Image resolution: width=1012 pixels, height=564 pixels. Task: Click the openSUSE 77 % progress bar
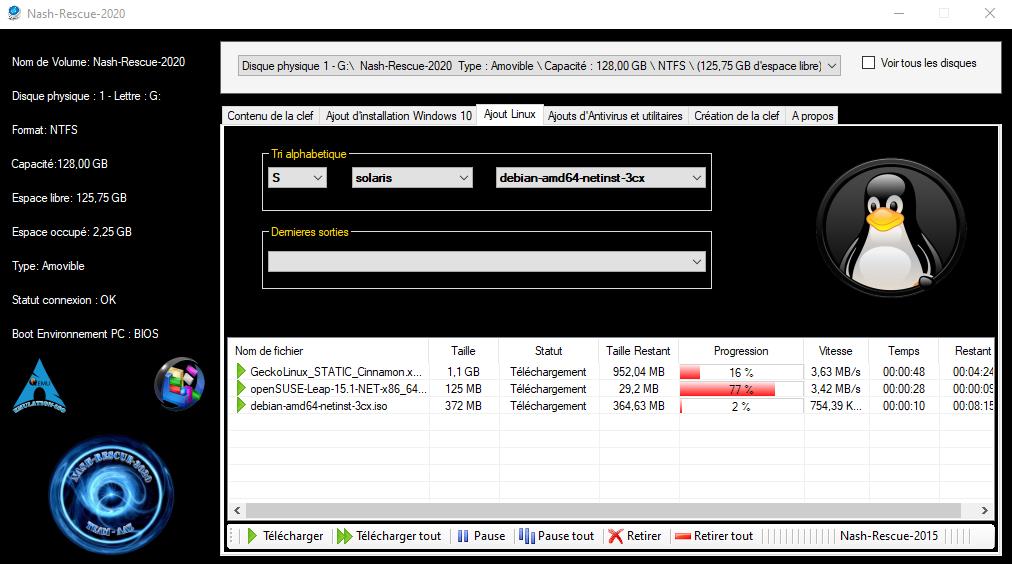(741, 389)
